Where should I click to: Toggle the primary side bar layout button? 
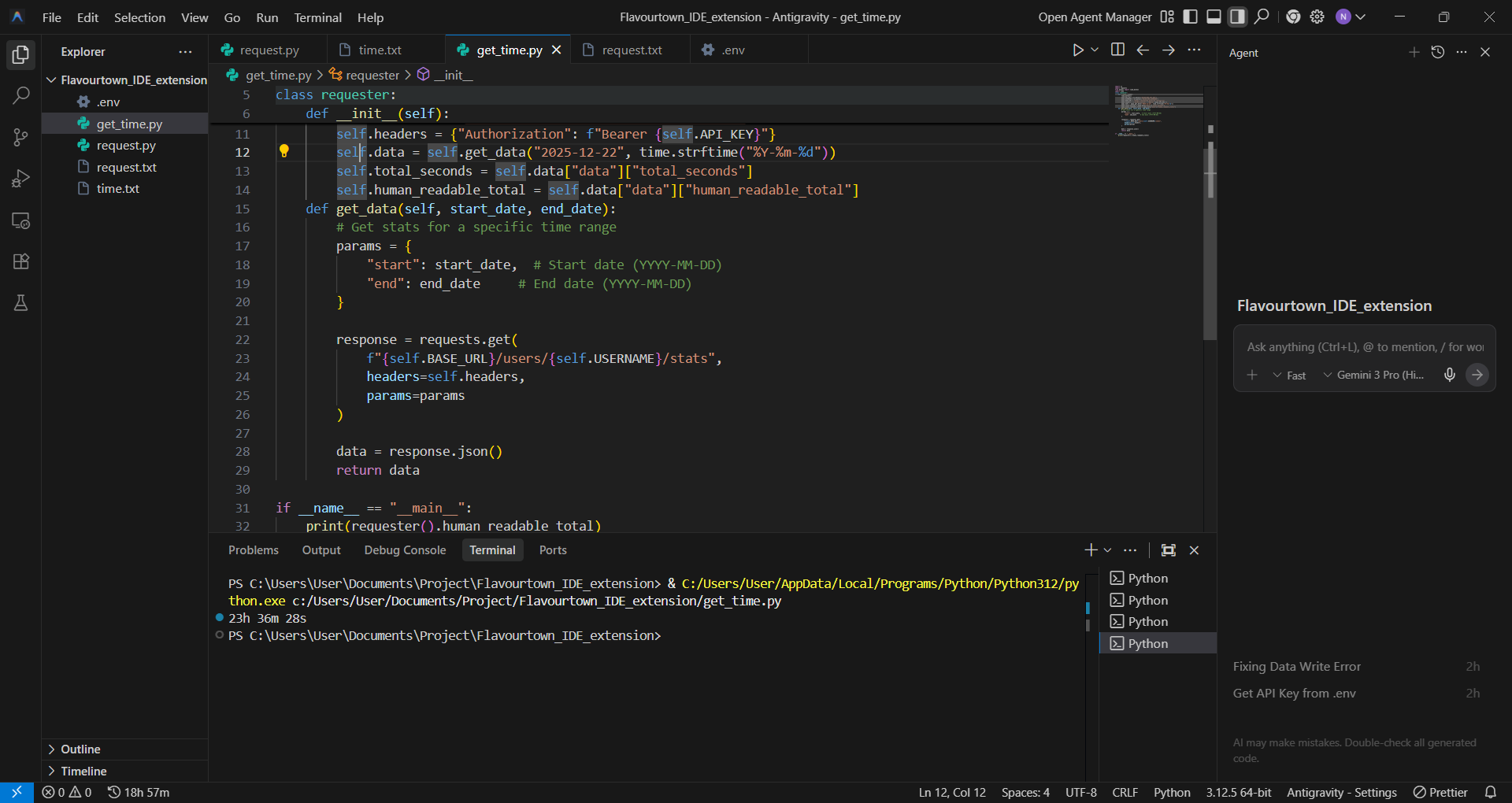(x=1191, y=17)
